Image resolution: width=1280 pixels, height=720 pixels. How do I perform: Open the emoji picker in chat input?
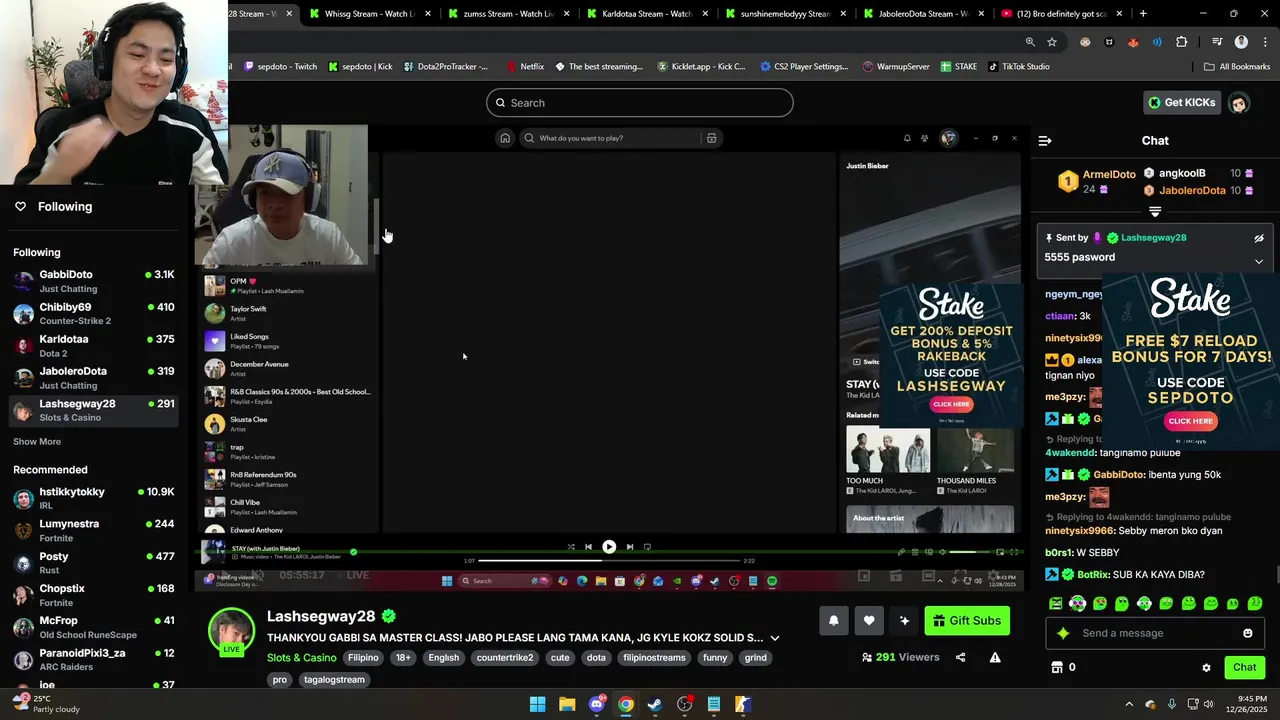1247,633
